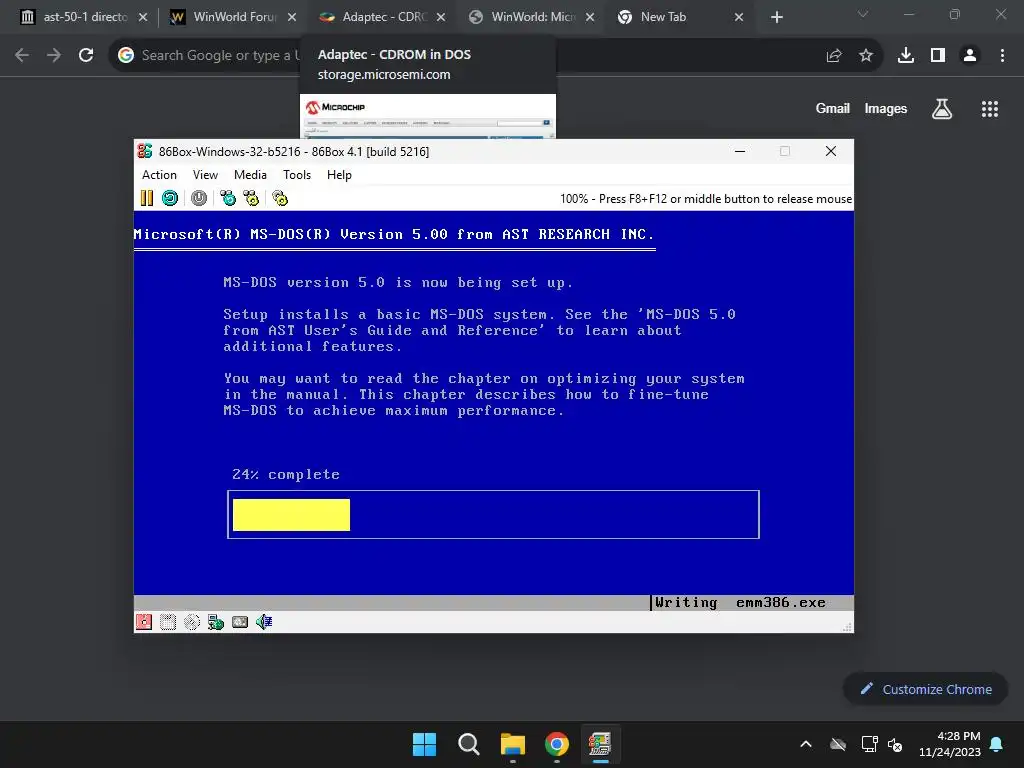
Task: Close the WinWorld Forum tab
Action: point(292,18)
